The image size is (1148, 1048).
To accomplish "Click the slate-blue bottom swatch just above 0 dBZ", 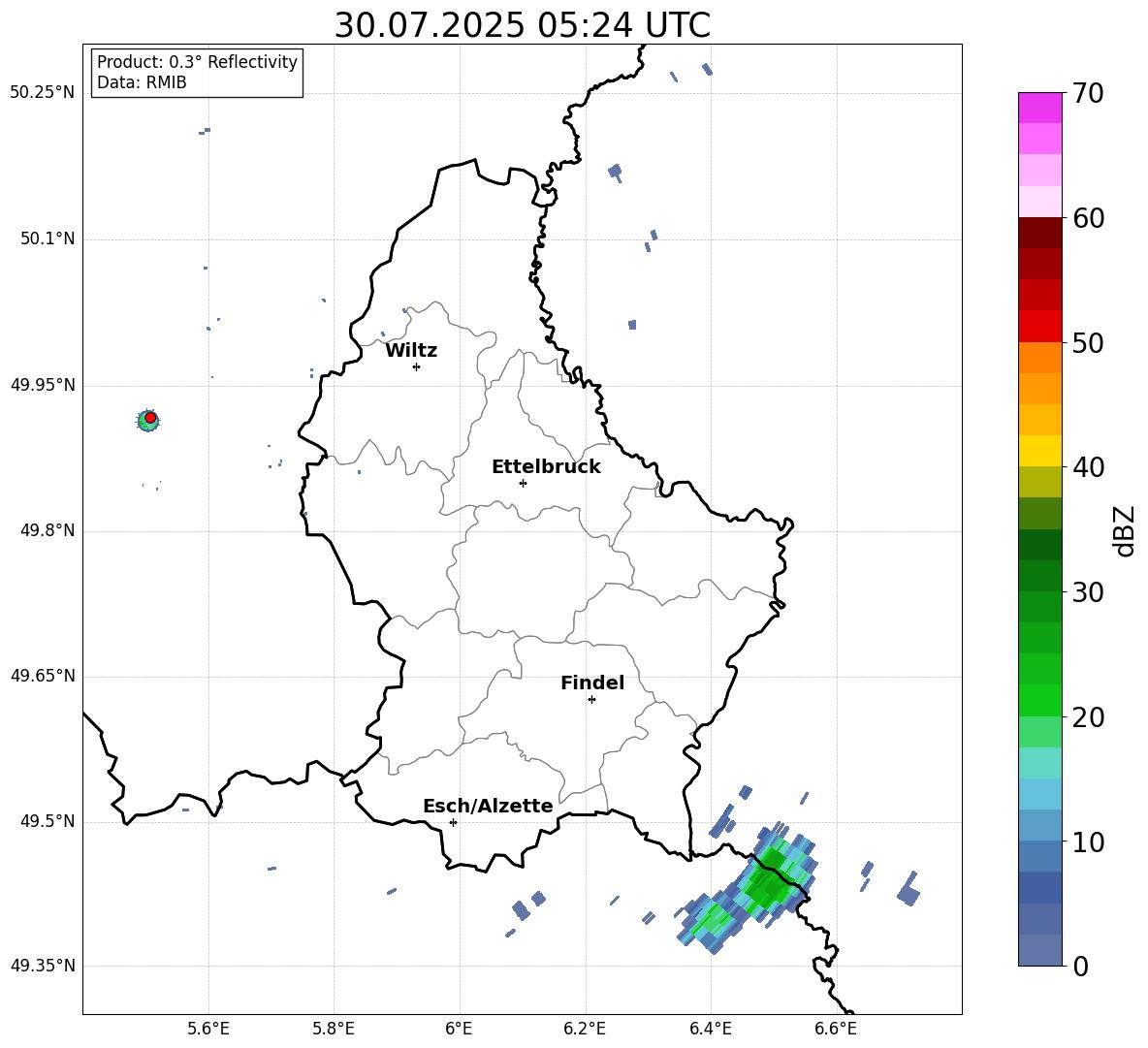I will coord(1040,950).
